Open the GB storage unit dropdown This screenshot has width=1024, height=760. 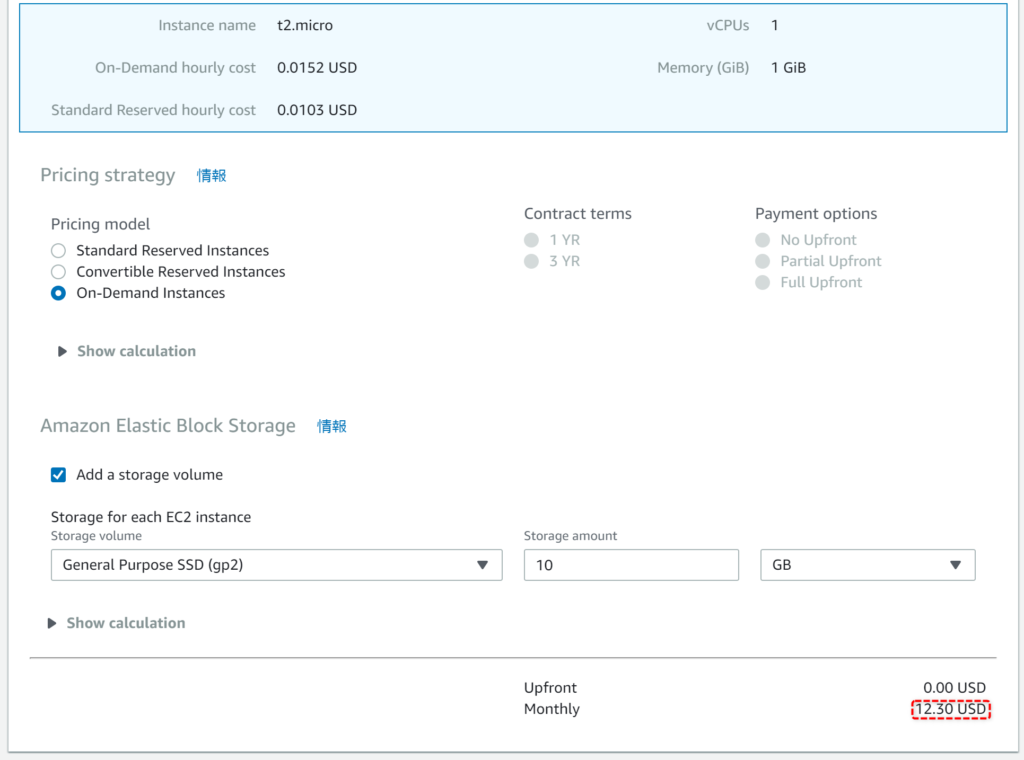click(867, 565)
